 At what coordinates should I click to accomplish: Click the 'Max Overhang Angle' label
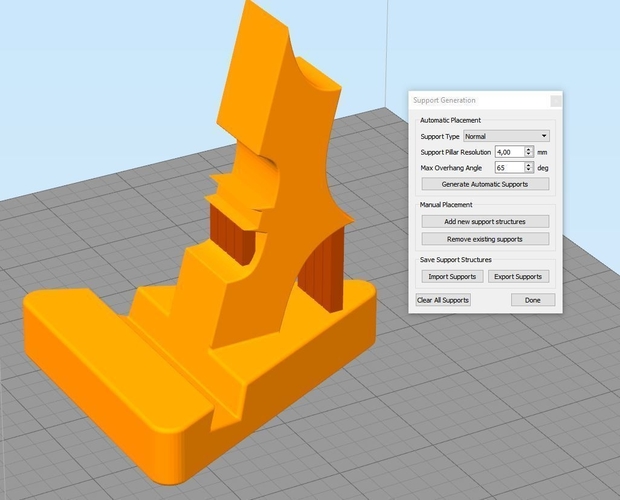(x=451, y=168)
